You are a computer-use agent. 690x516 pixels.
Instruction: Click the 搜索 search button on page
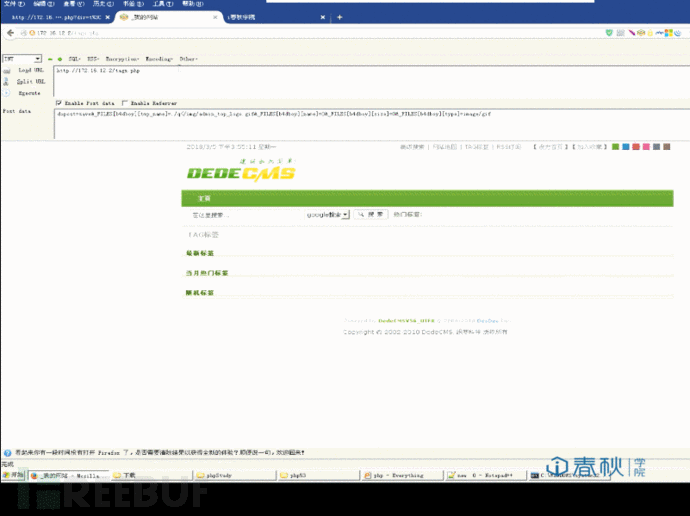click(371, 214)
